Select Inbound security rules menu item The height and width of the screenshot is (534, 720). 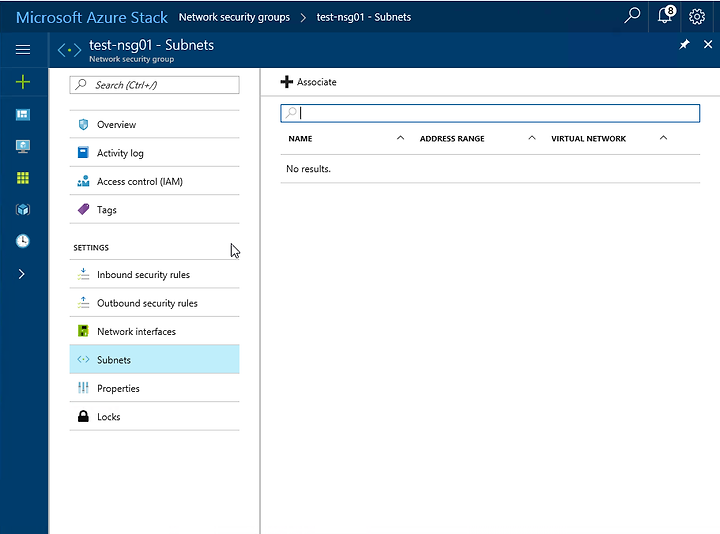[154, 275]
